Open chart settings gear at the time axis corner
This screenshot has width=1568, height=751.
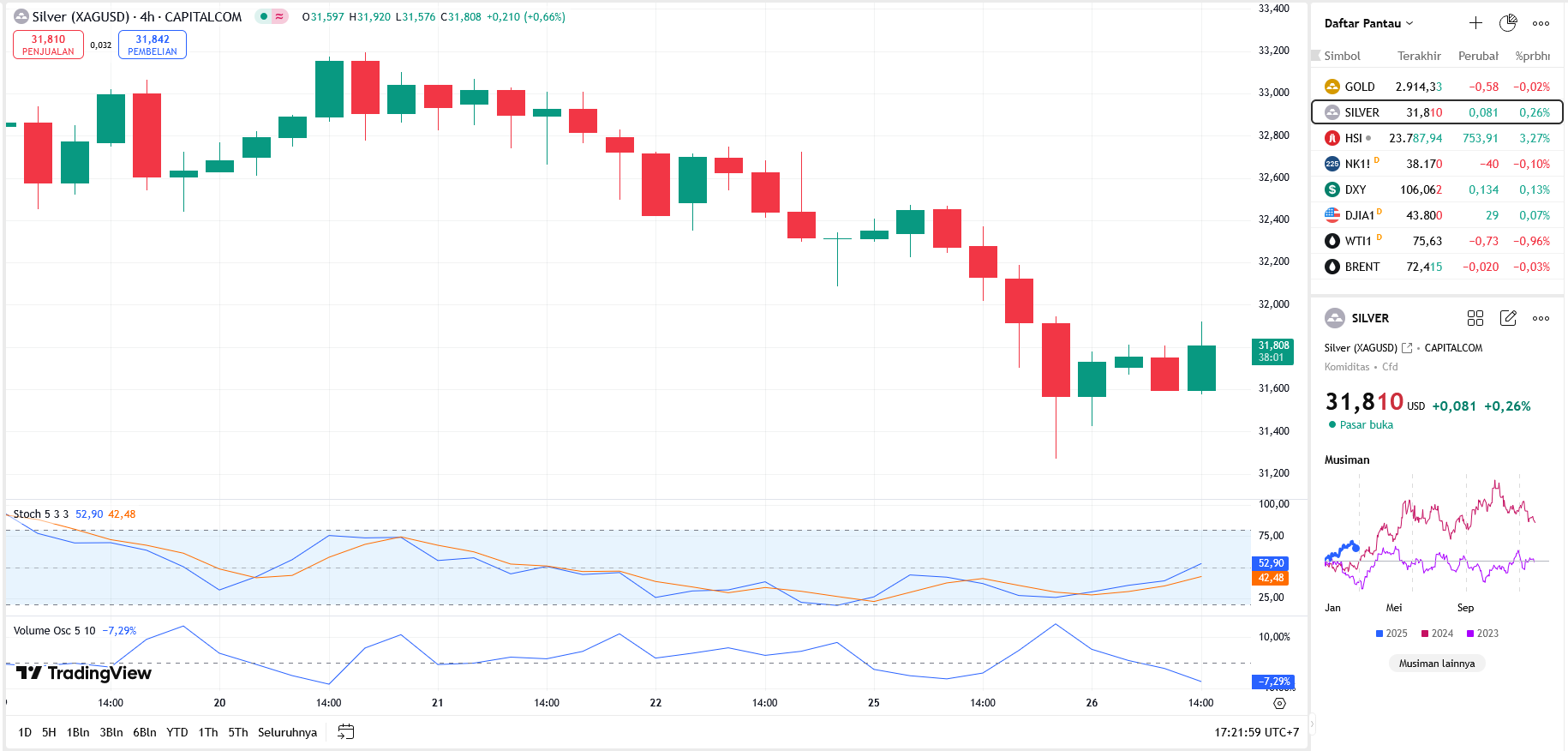click(1279, 703)
